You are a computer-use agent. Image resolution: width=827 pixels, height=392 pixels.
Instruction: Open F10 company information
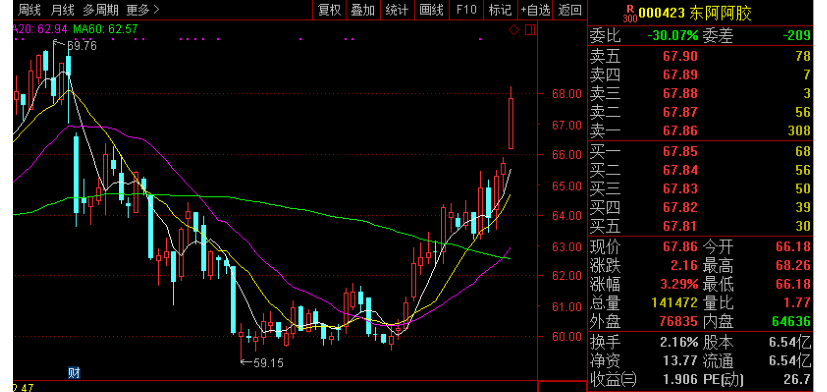[x=466, y=9]
